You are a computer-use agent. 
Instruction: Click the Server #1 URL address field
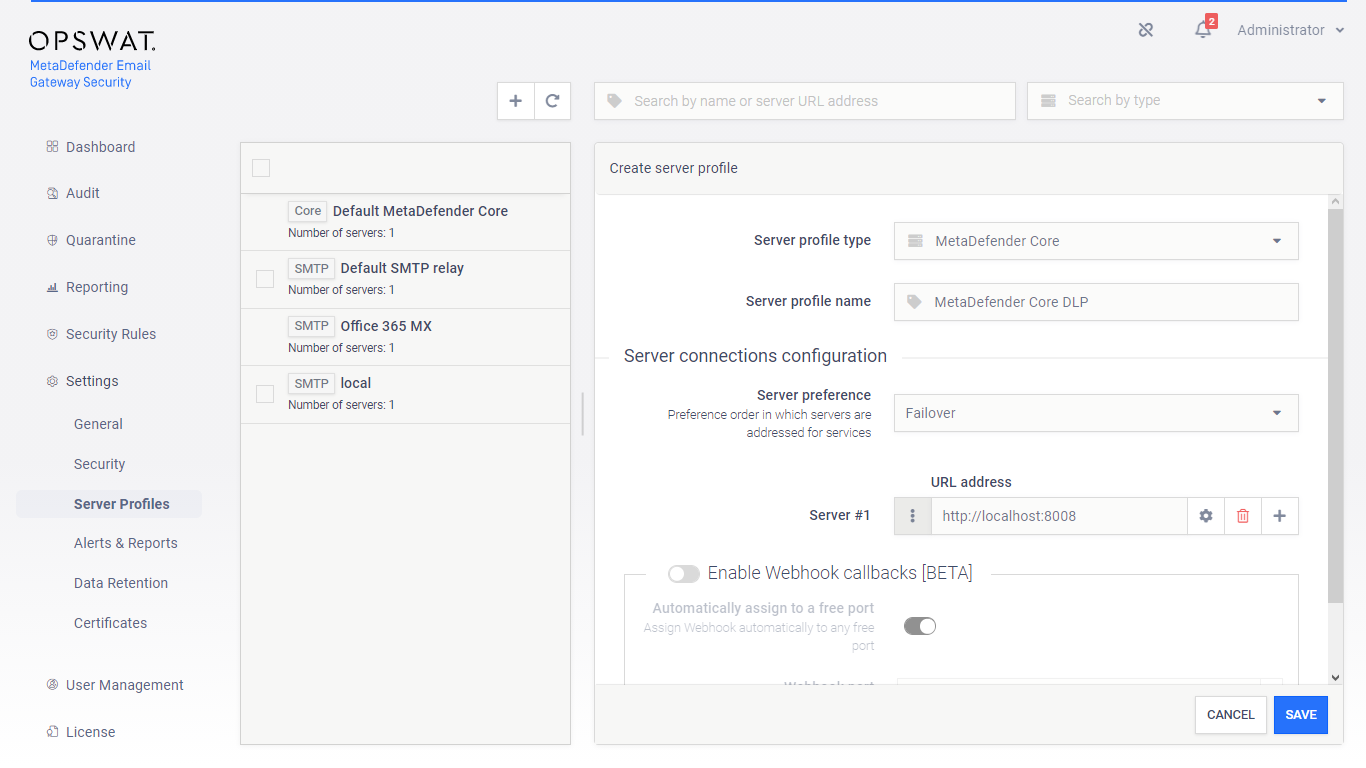point(1059,516)
